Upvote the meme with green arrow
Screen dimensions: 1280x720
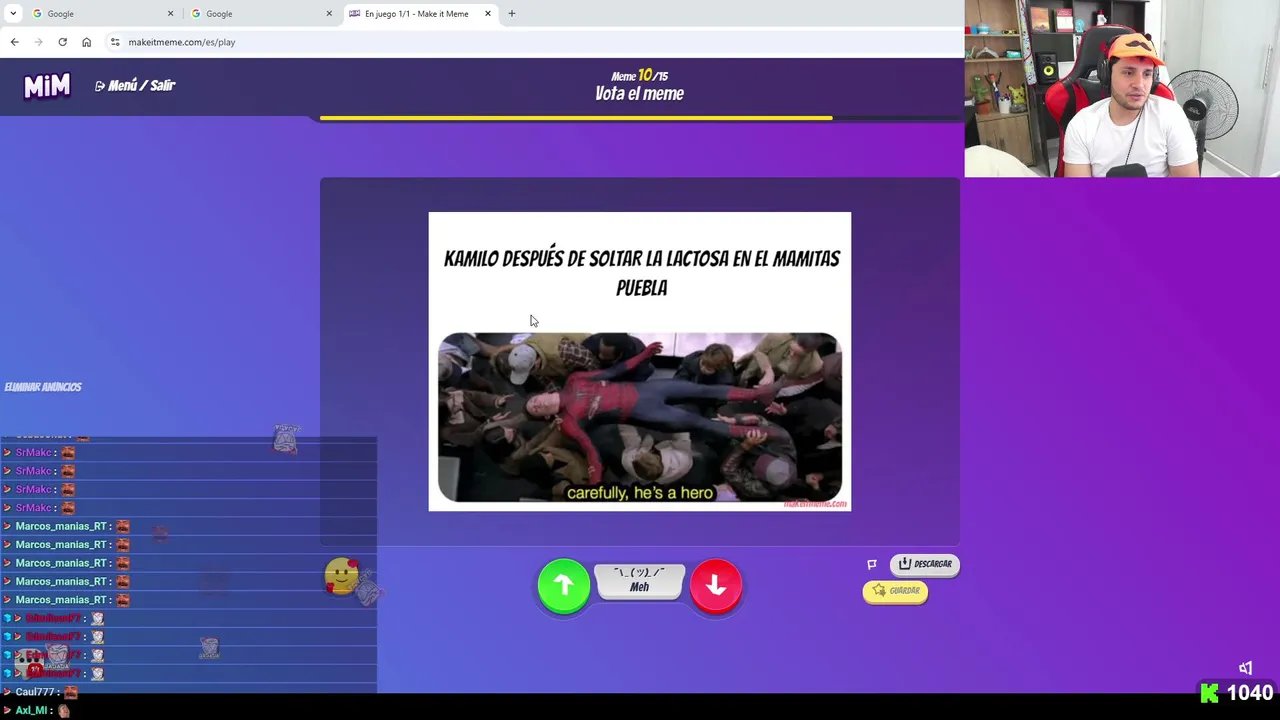pos(563,585)
